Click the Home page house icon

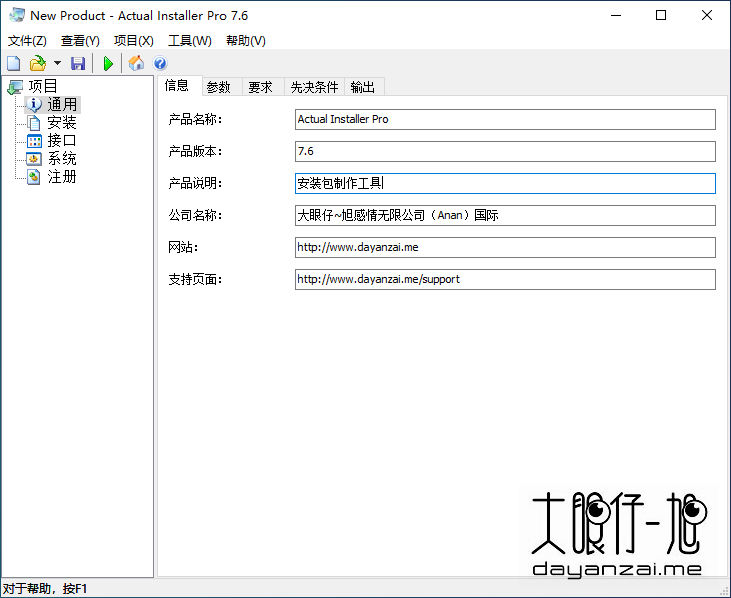pos(136,63)
